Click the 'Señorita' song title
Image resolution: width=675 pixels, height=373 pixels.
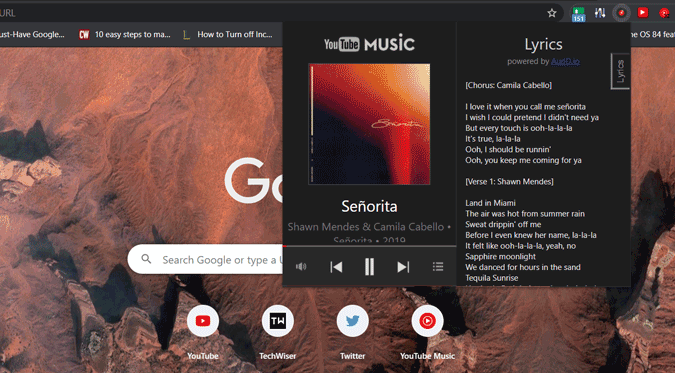pos(369,206)
